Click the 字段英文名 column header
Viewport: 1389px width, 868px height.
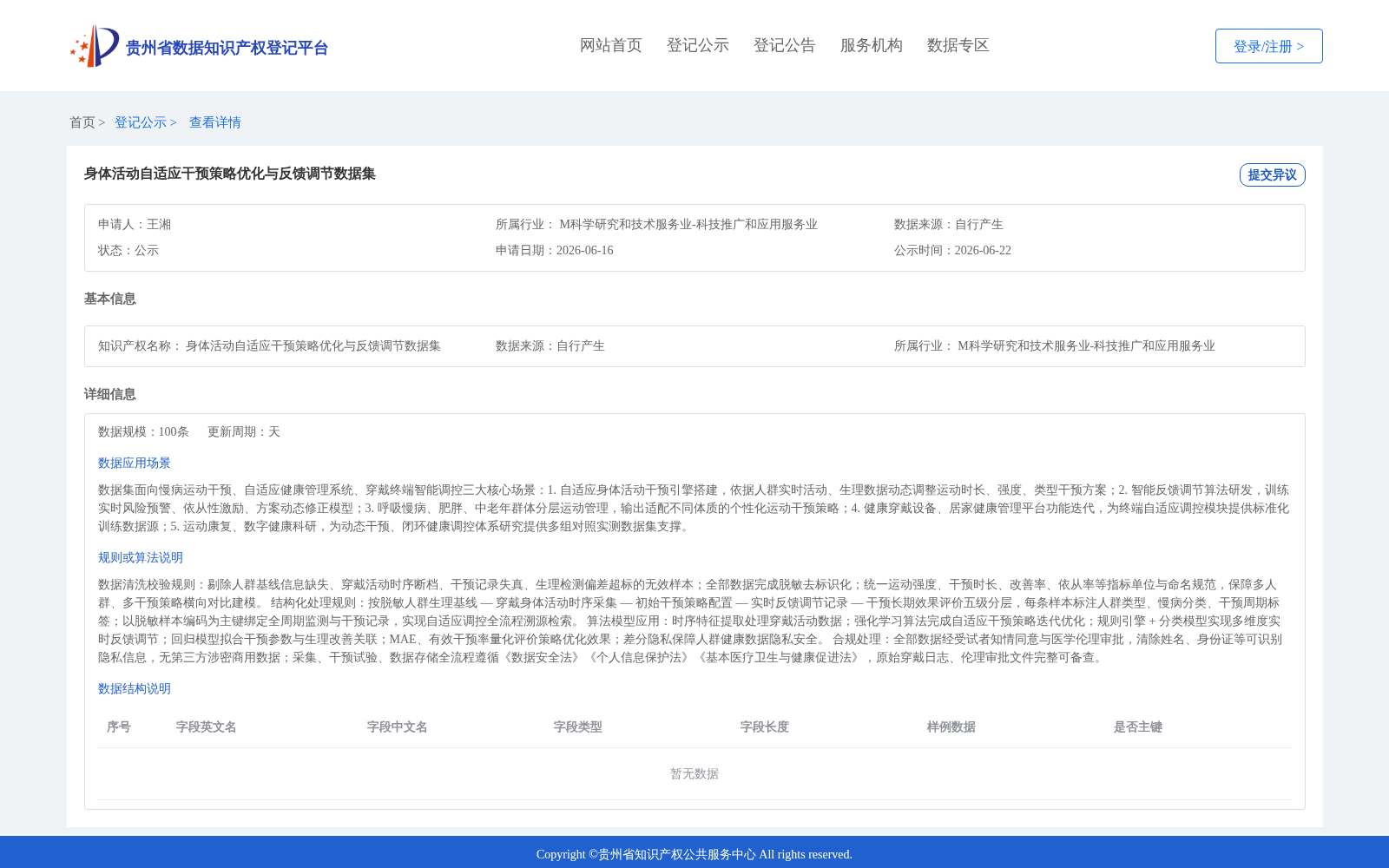coord(207,727)
